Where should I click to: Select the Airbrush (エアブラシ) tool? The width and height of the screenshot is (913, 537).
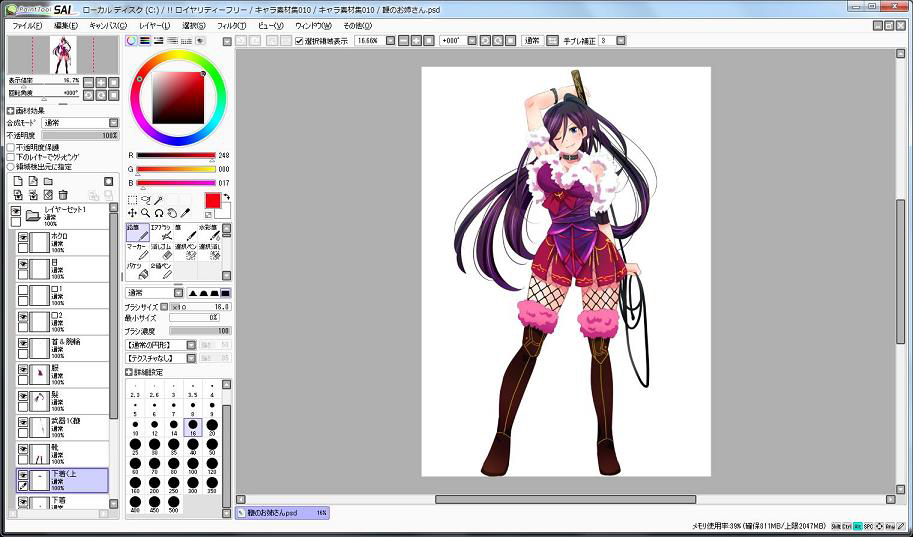pos(162,232)
